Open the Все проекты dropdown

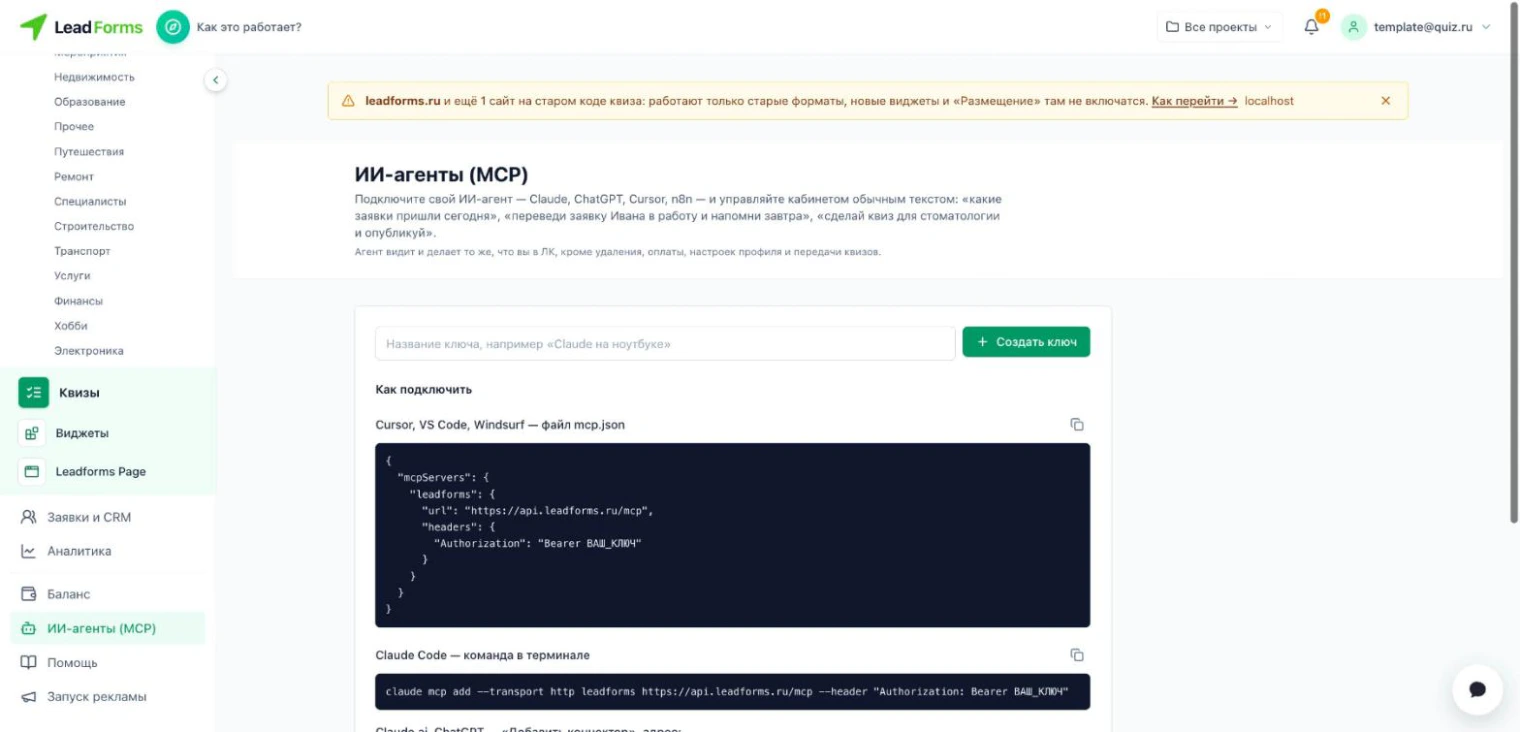click(1220, 27)
